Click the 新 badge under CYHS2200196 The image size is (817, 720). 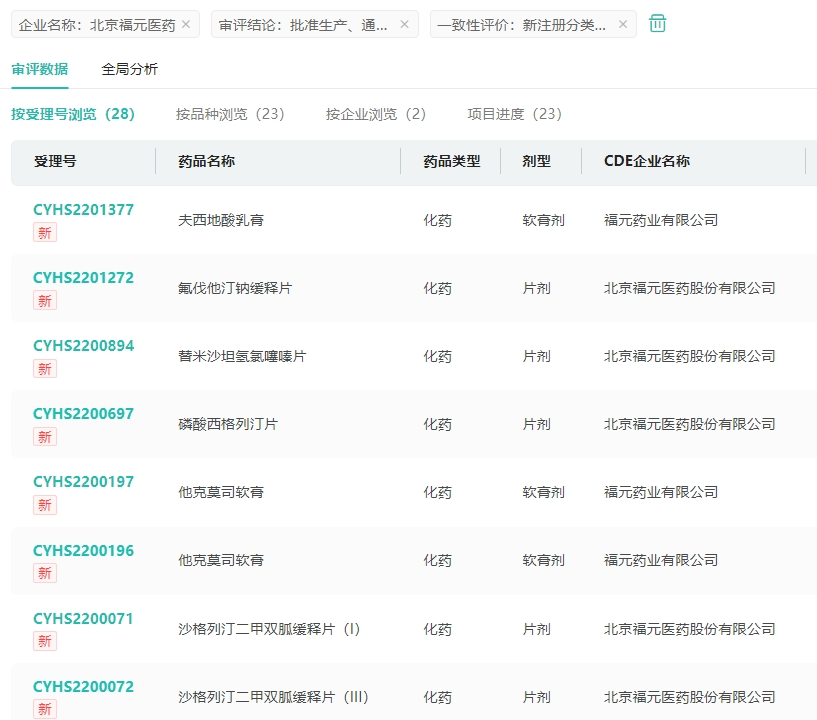(x=45, y=573)
